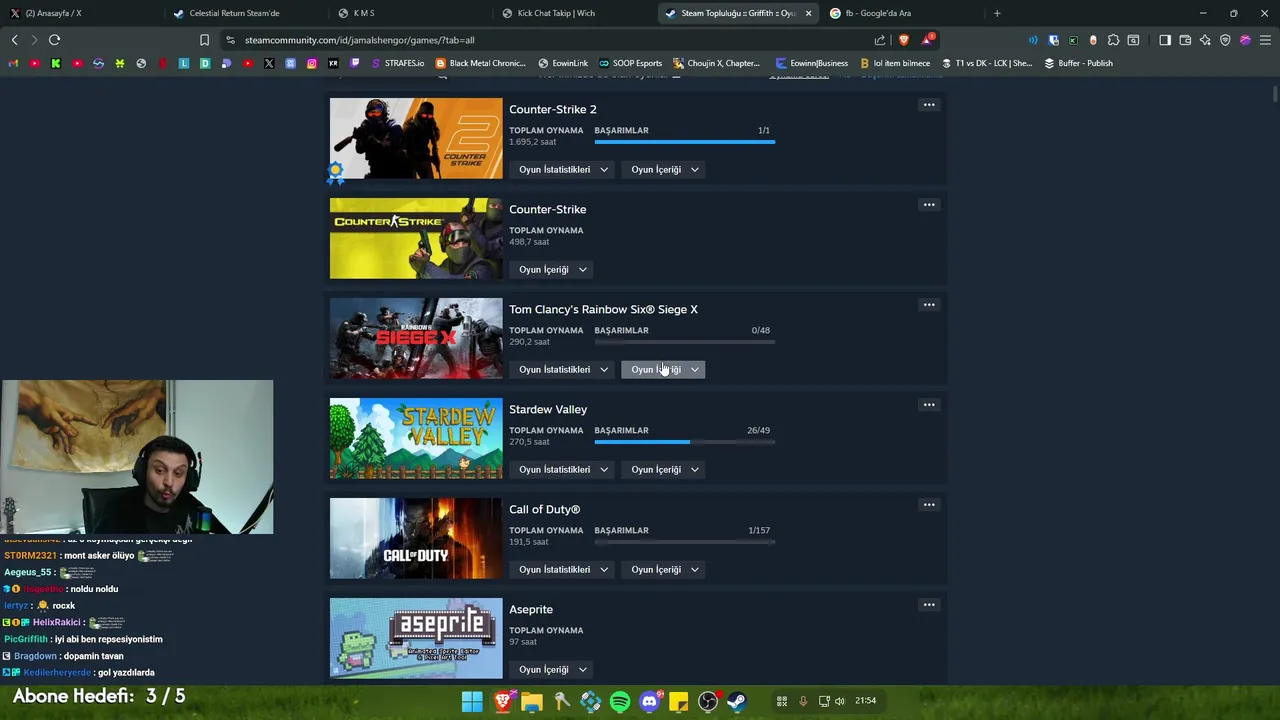Open Counter-Strike 2 game title link
Viewport: 1280px width, 720px height.
click(x=553, y=109)
